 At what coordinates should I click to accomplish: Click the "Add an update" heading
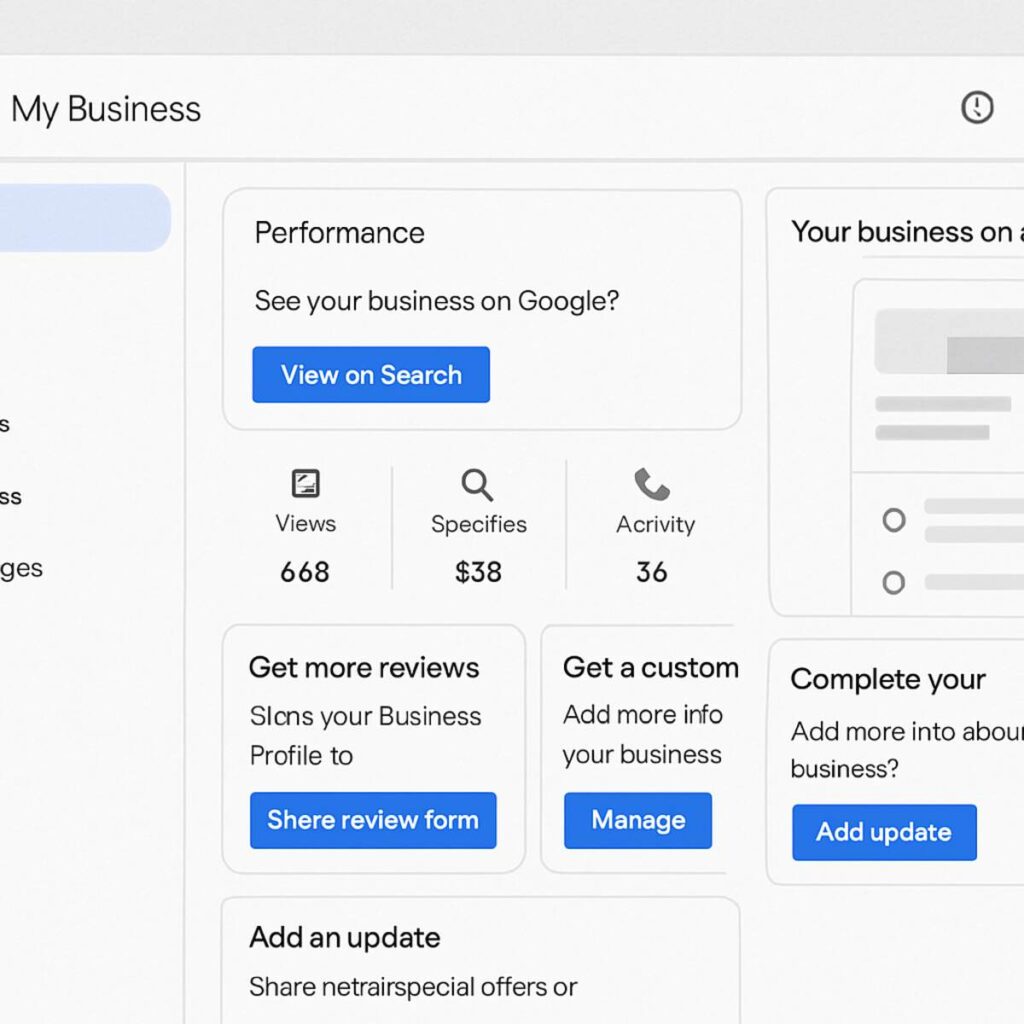(x=345, y=938)
